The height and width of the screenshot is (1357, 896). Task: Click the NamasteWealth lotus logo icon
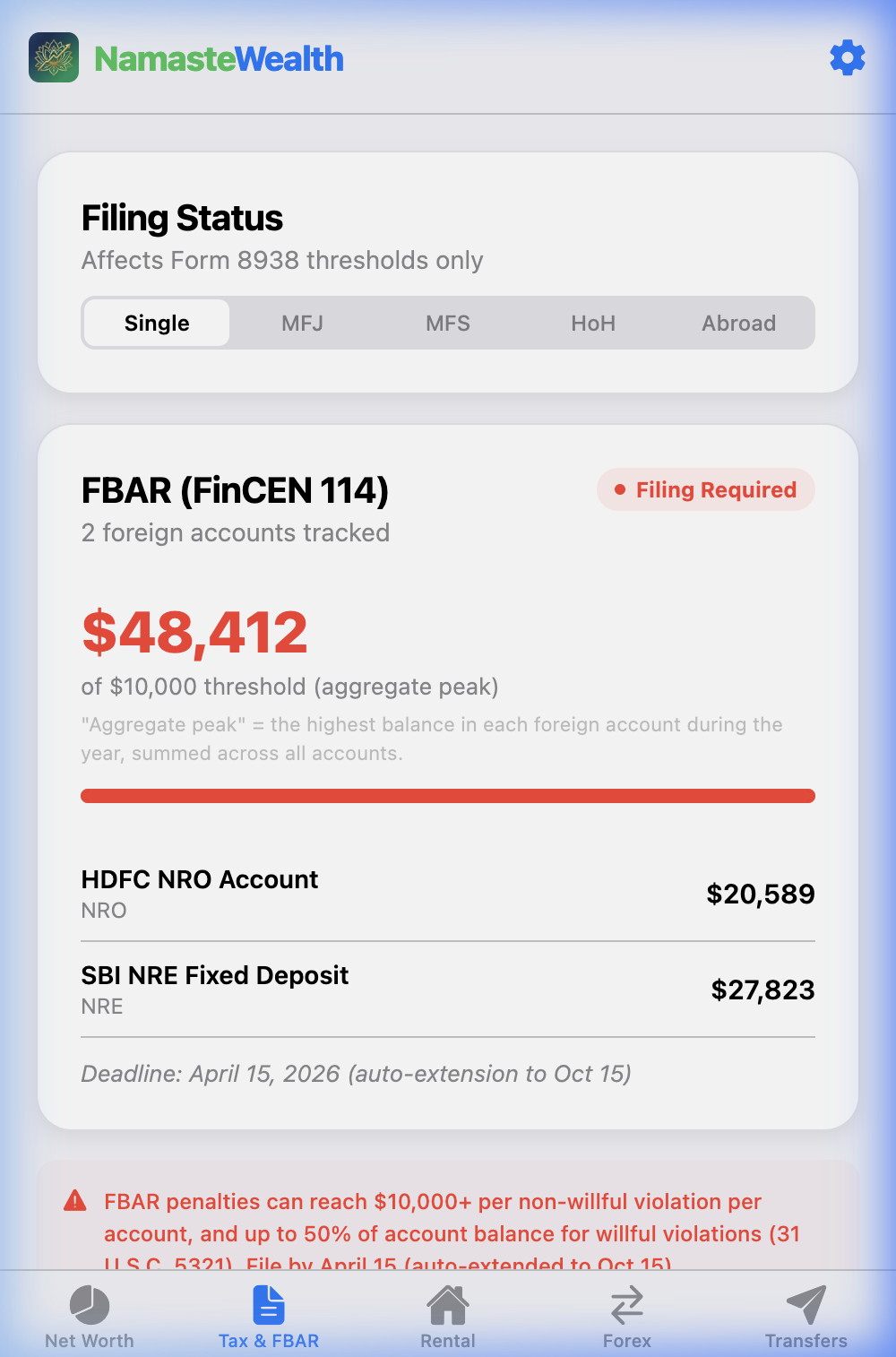pyautogui.click(x=54, y=58)
